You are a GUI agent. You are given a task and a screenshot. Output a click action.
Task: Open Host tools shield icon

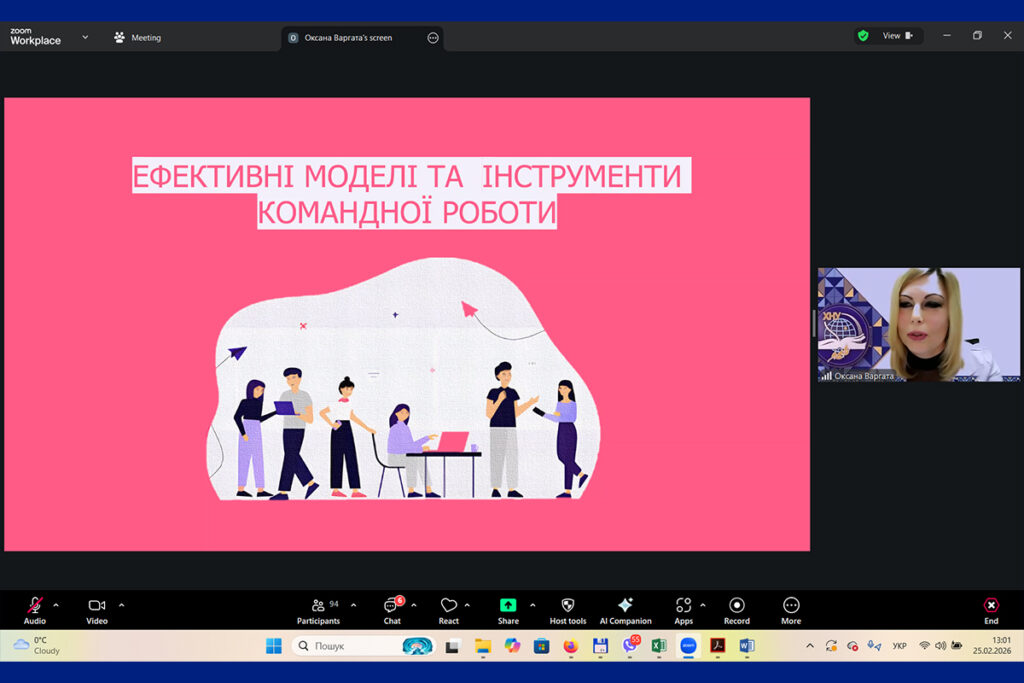coord(568,605)
